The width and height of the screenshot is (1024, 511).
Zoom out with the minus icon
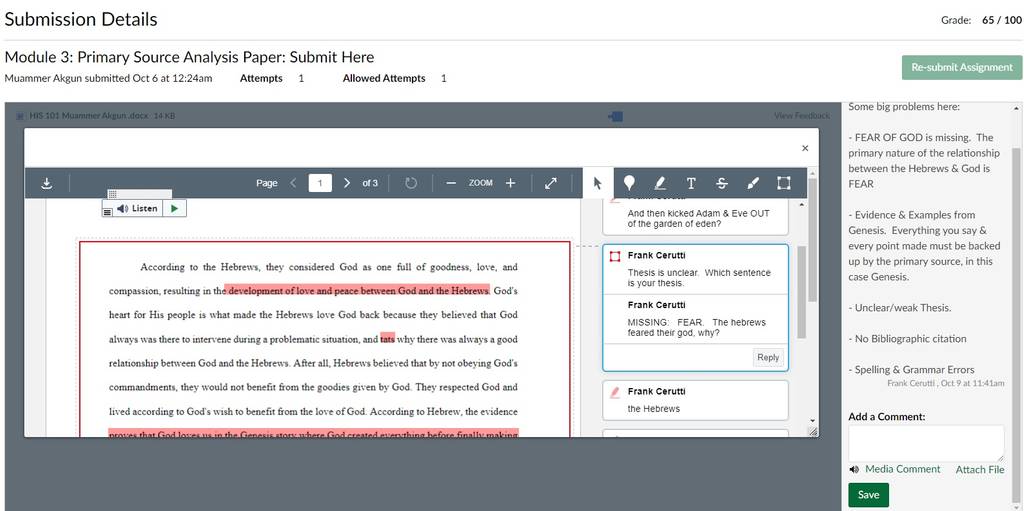coord(451,183)
